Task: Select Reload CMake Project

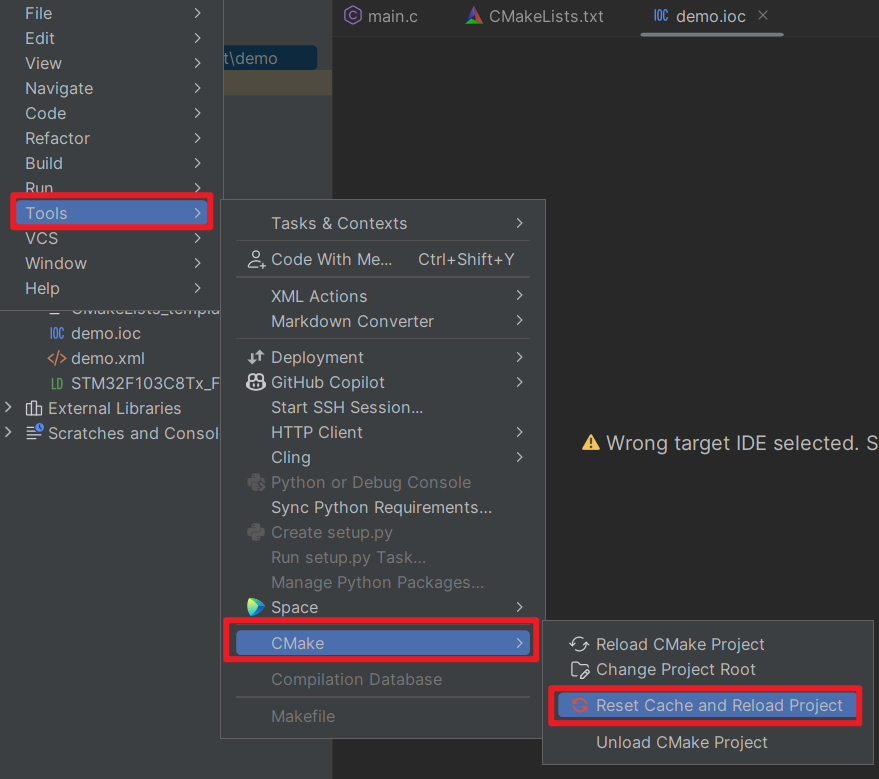Action: (x=708, y=644)
